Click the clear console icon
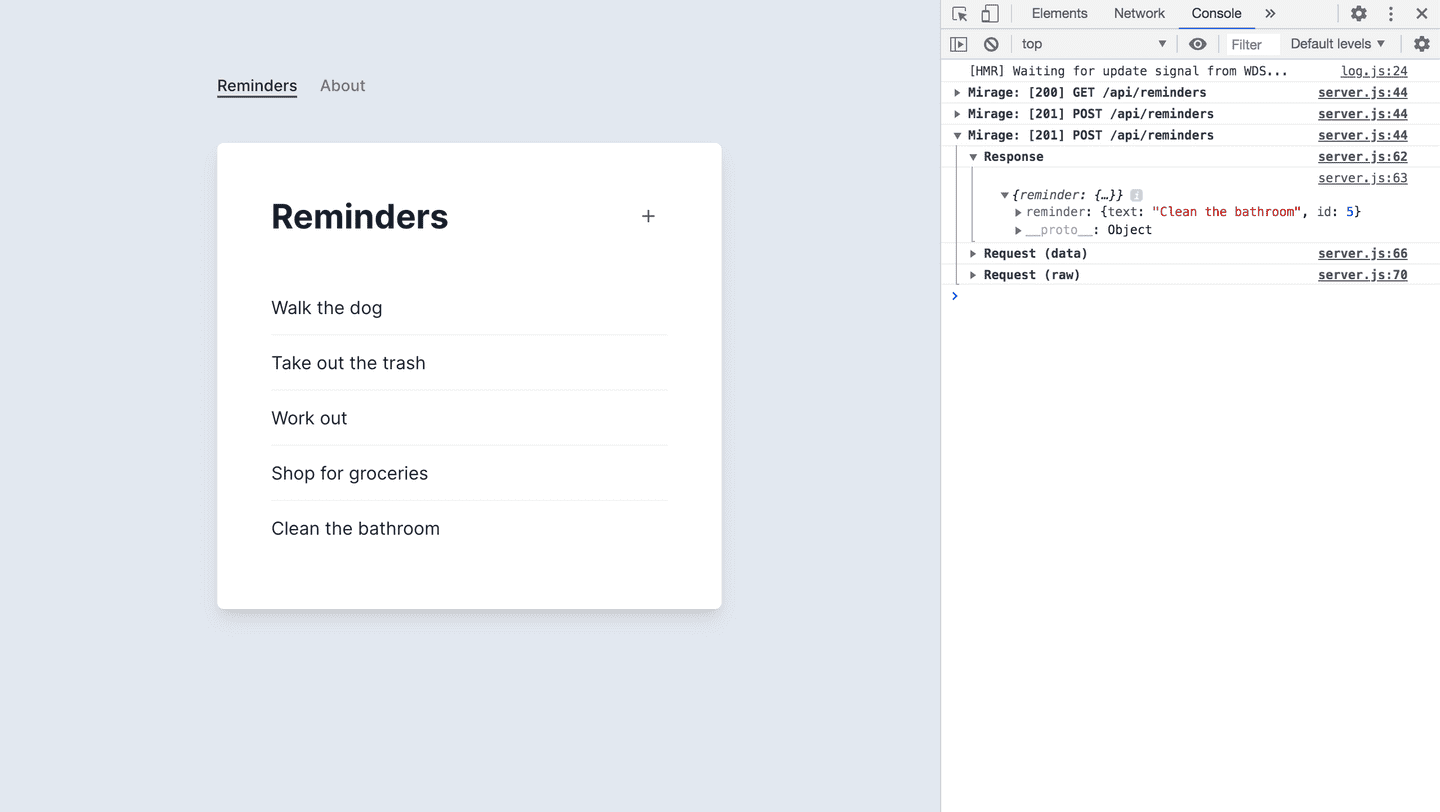The width and height of the screenshot is (1440, 812). (990, 43)
